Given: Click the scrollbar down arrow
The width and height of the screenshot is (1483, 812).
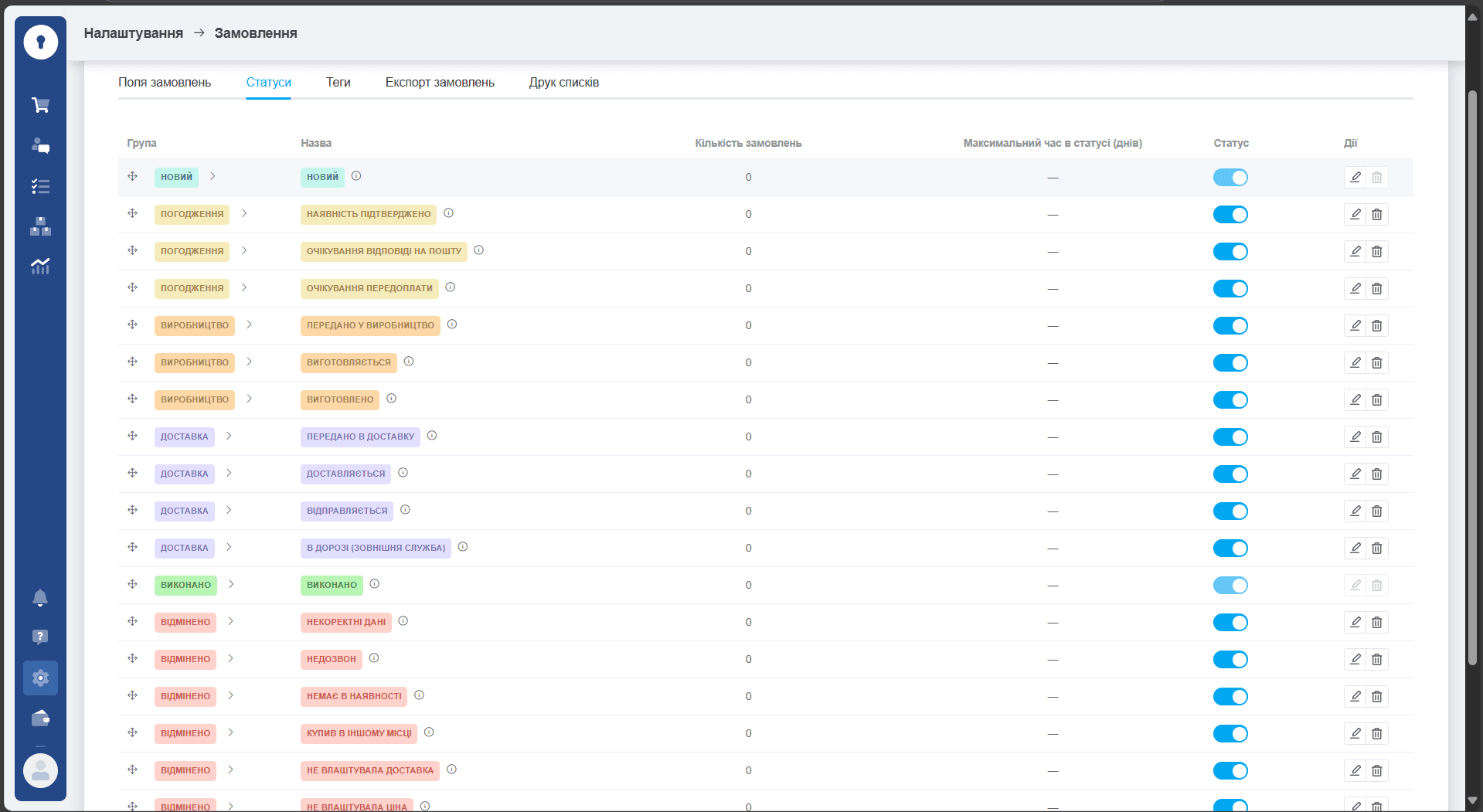Looking at the screenshot, I should click(1472, 800).
